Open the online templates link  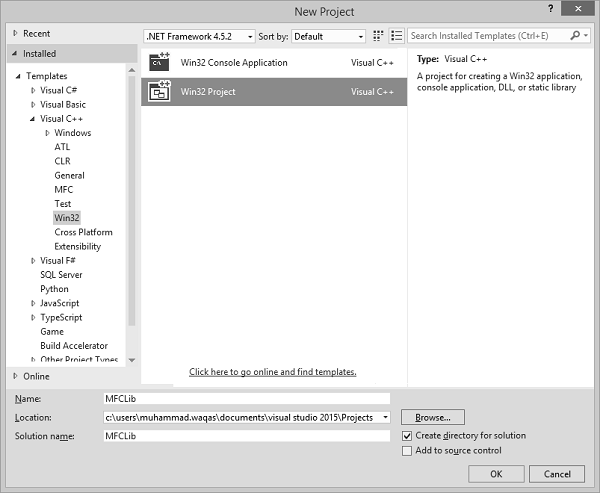coord(272,372)
